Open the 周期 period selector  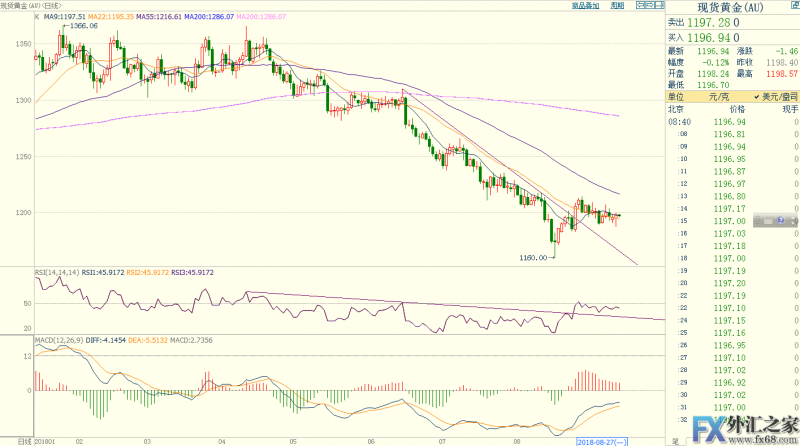(x=616, y=6)
